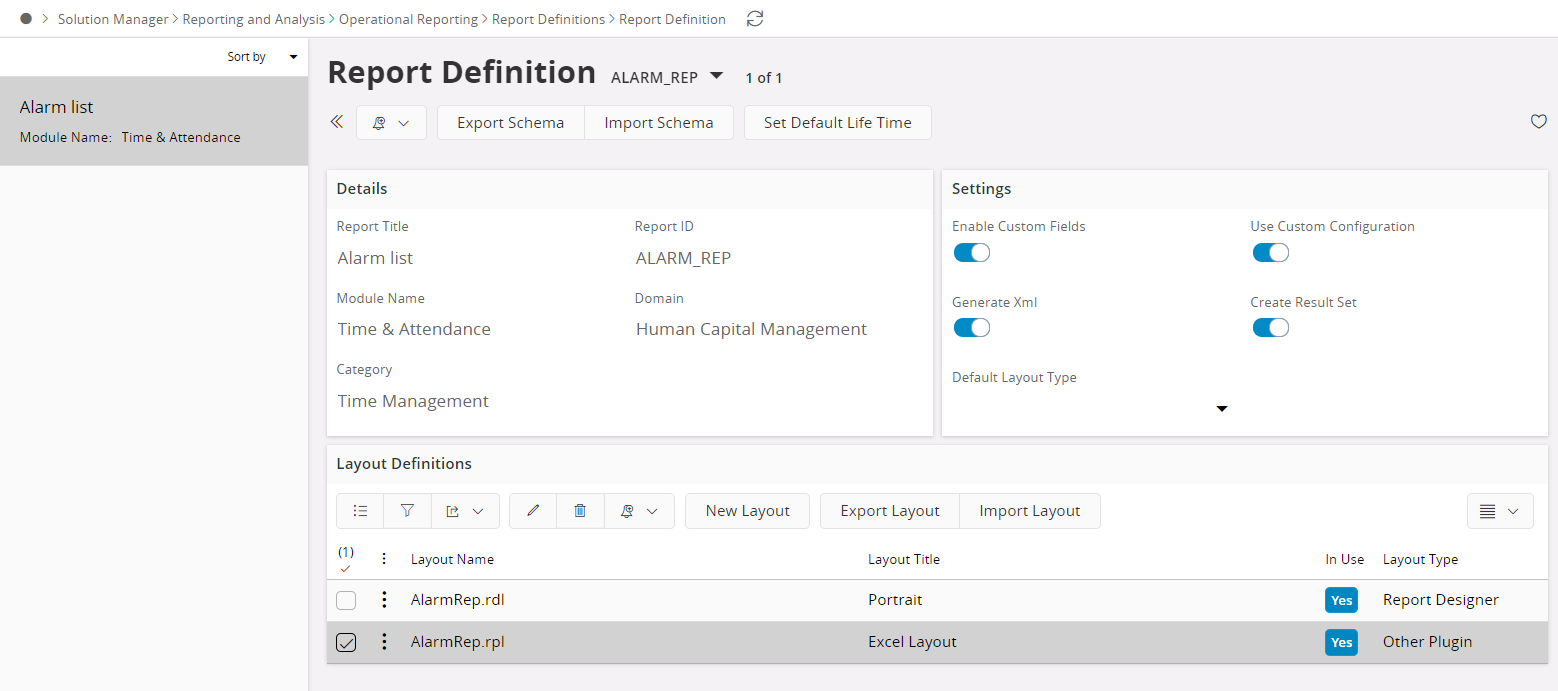Screen dimensions: 1558x691
Task: Open the Default Layout Type dropdown
Action: pyautogui.click(x=1221, y=408)
